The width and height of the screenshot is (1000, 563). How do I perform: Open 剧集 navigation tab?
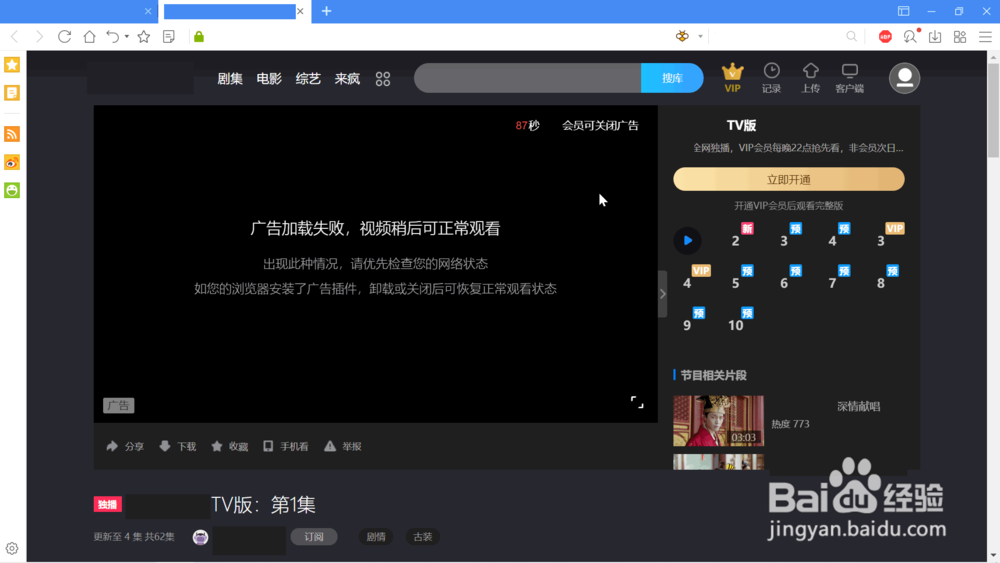pyautogui.click(x=230, y=78)
